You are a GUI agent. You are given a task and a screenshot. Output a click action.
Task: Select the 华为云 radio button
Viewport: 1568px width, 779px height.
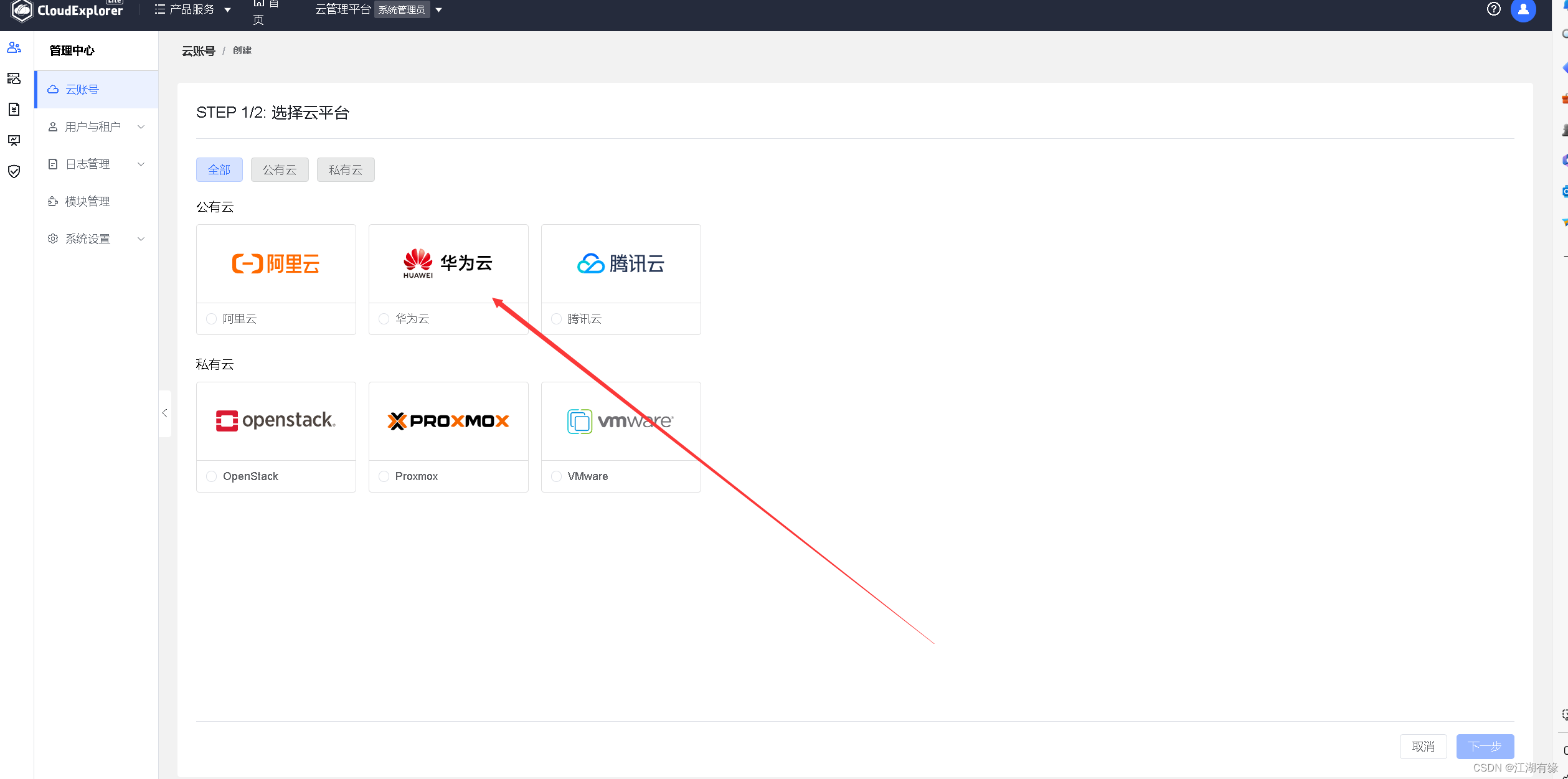click(x=384, y=319)
